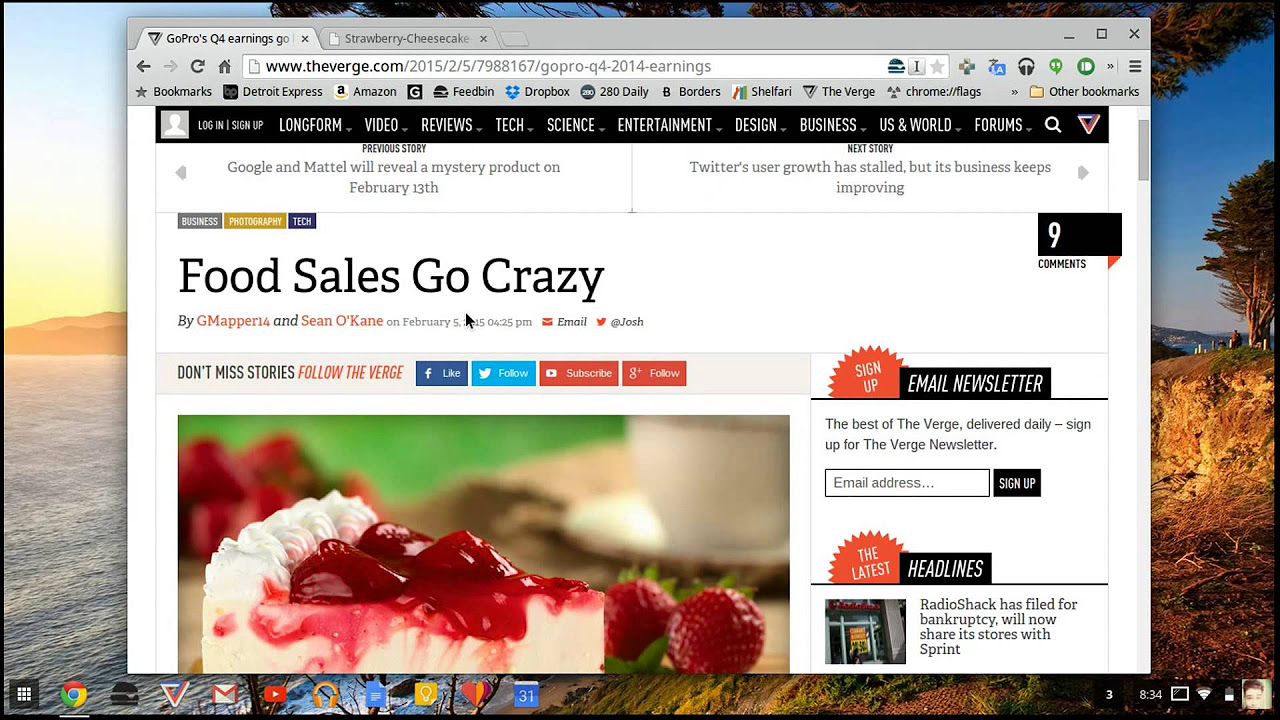Image resolution: width=1280 pixels, height=720 pixels.
Task: Open the home page via house icon
Action: (225, 66)
